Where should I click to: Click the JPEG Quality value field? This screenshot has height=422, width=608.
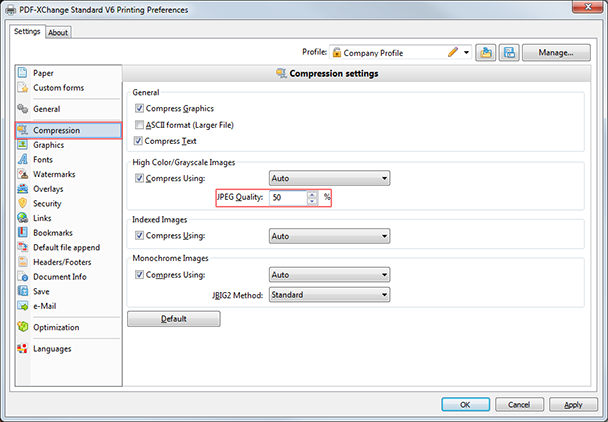point(288,197)
